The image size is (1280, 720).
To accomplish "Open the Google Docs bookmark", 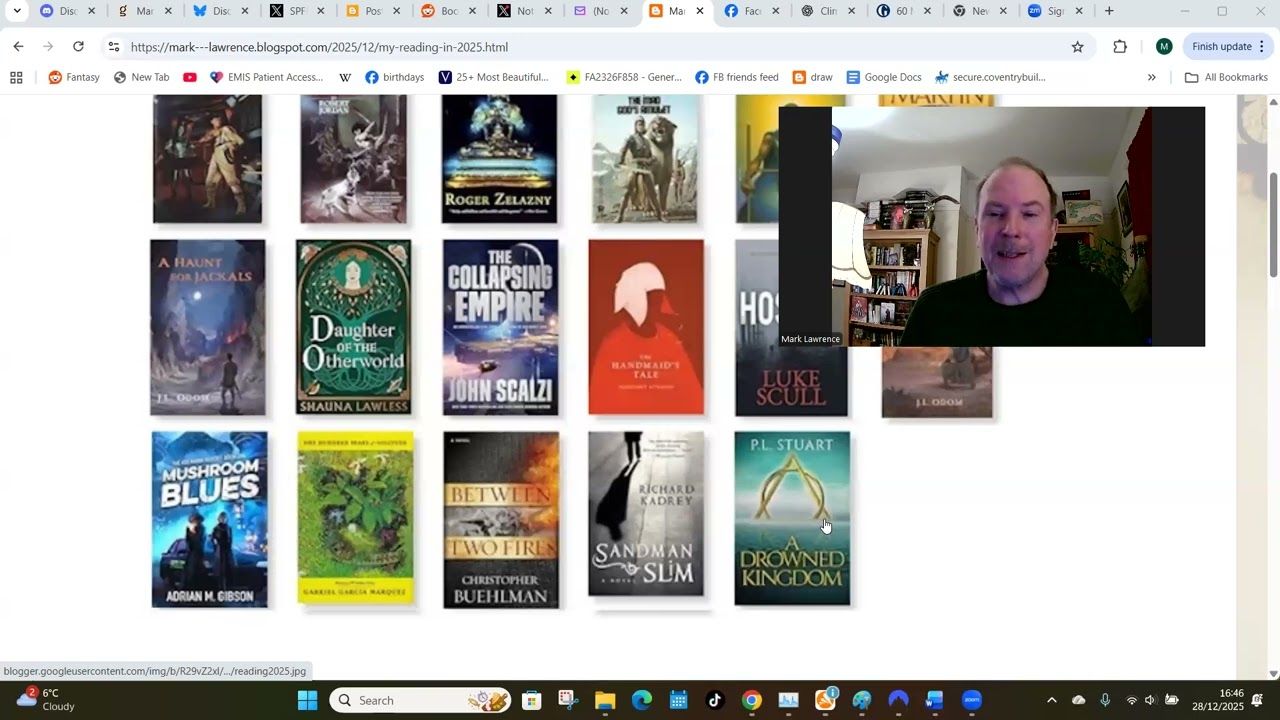I will click(x=884, y=77).
